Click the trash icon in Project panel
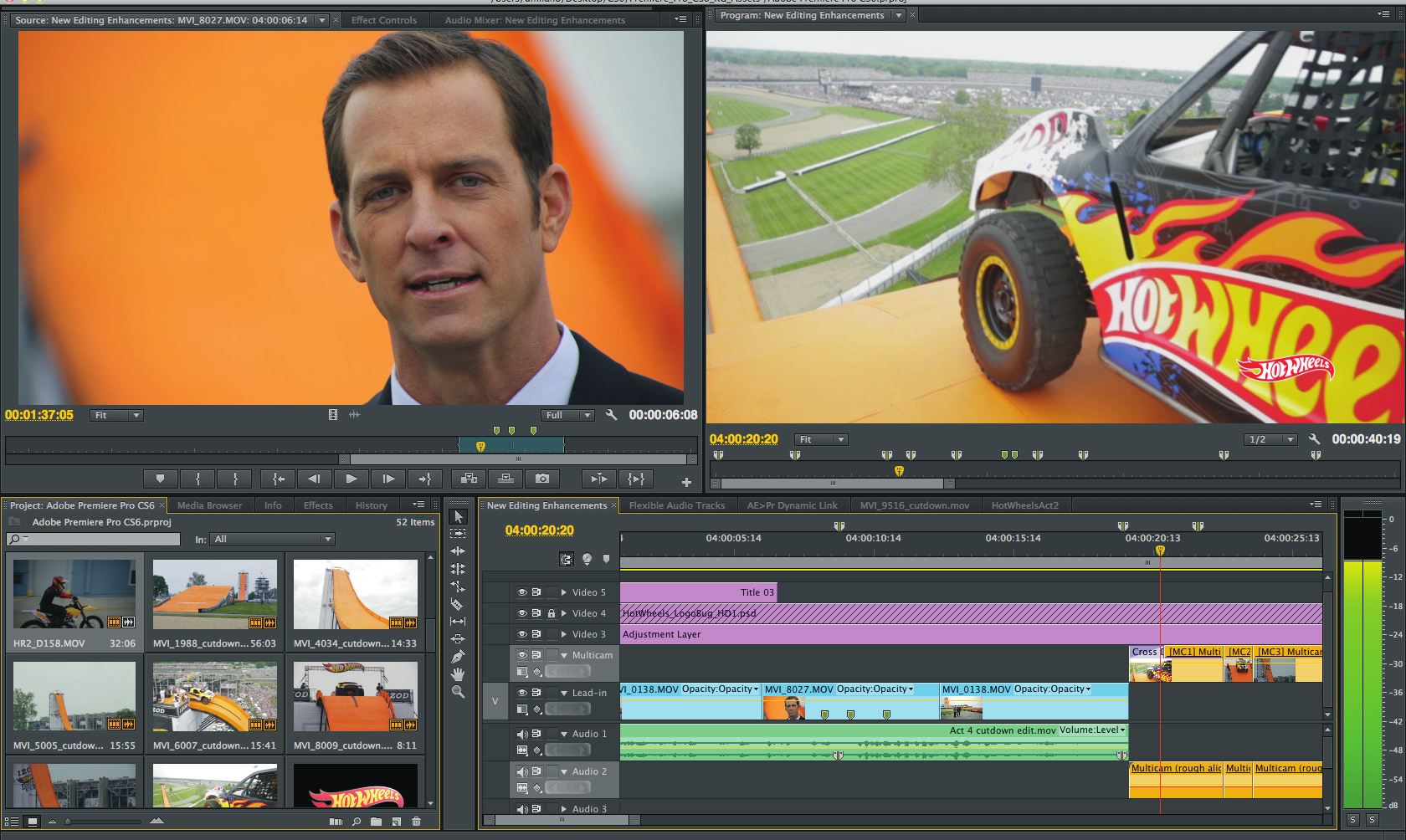This screenshot has height=840, width=1406. [x=416, y=822]
